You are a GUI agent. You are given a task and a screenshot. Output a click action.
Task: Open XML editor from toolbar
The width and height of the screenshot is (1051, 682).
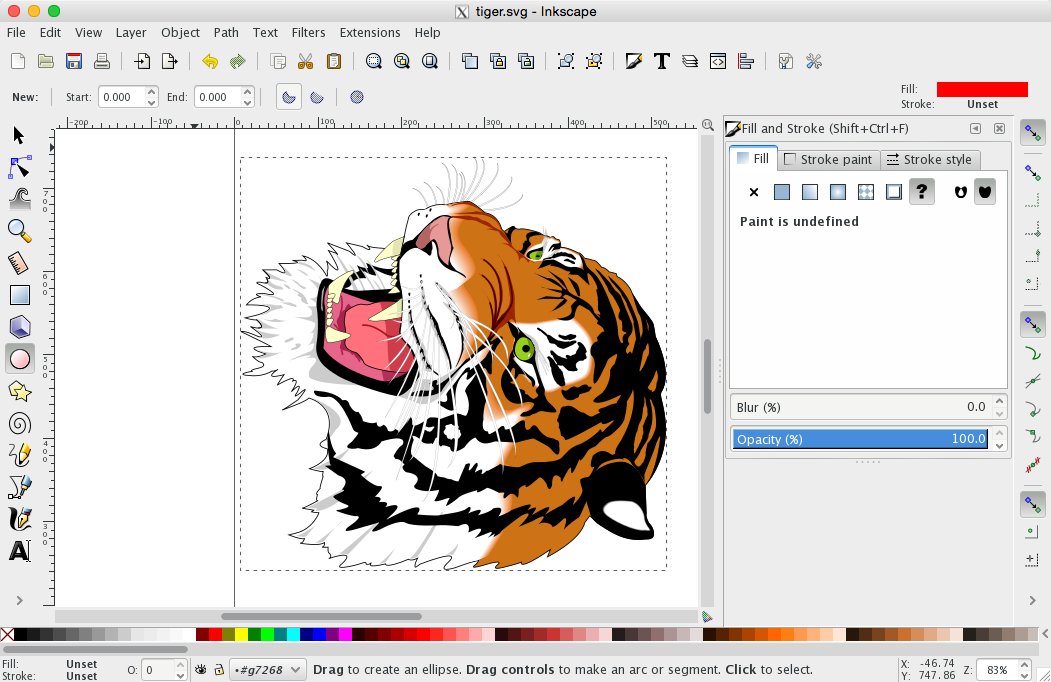(718, 62)
